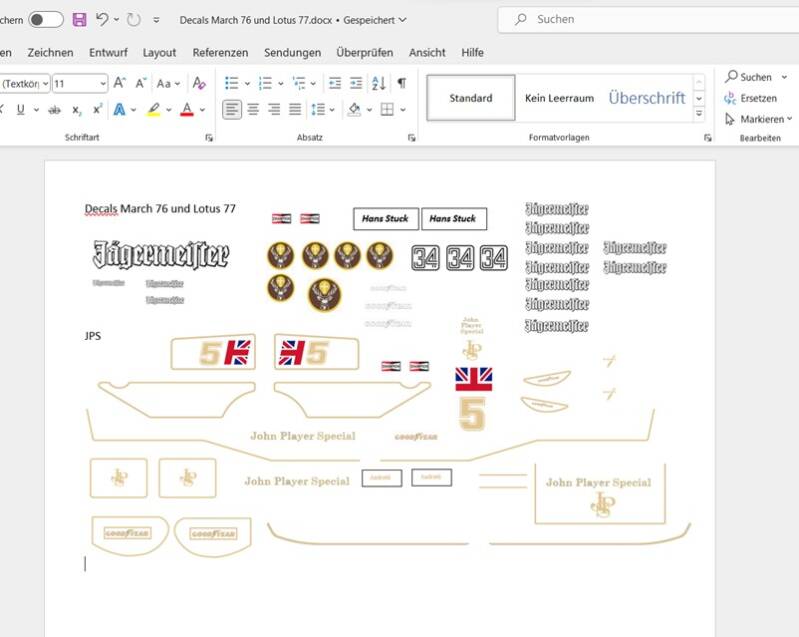
Task: Decrease the font size
Action: tap(141, 83)
